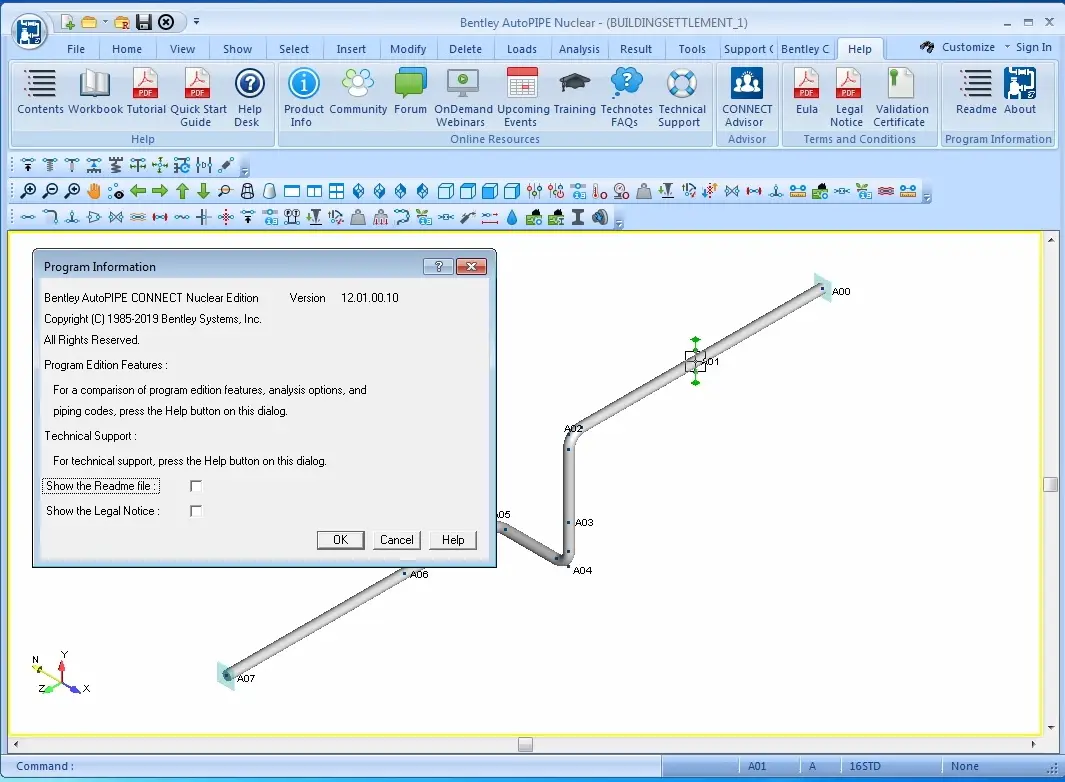Screen dimensions: 1065x782
Task: Expand the components toolbar options arrow
Action: coord(619,222)
